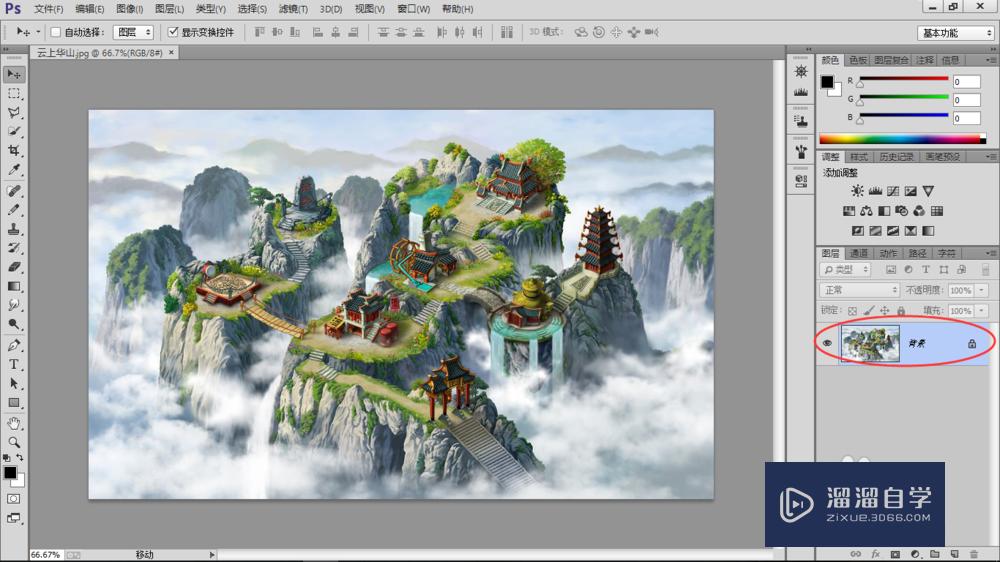
Task: Switch to the 历史记录 tab
Action: point(896,157)
